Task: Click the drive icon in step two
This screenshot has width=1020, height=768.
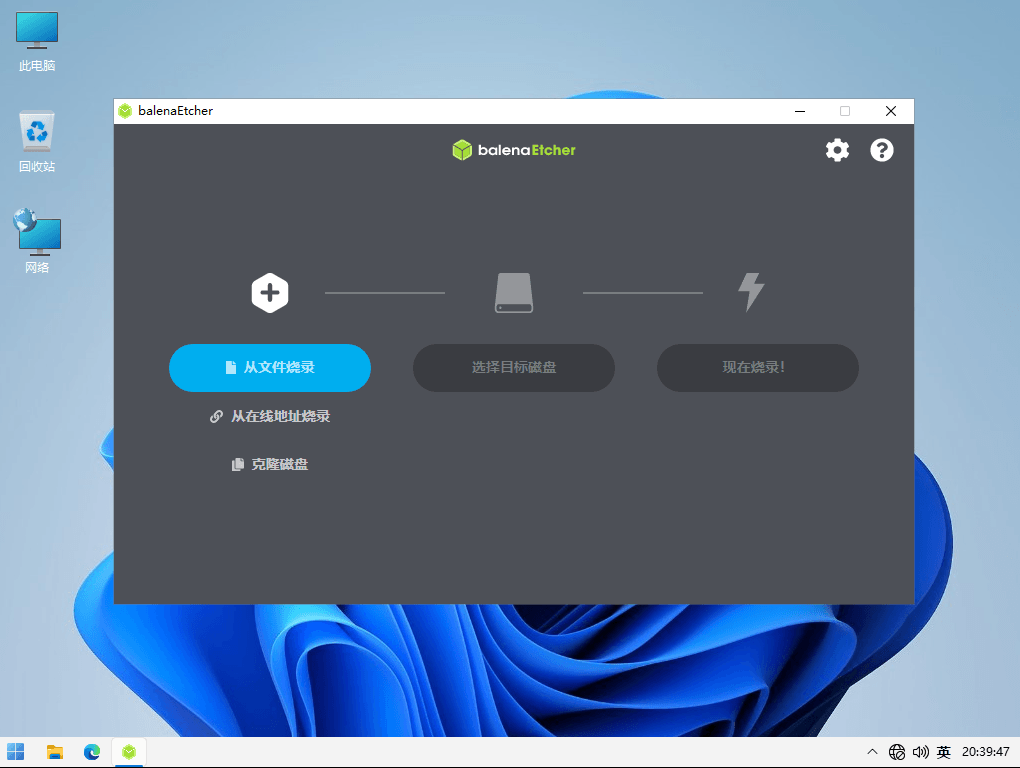Action: 514,293
